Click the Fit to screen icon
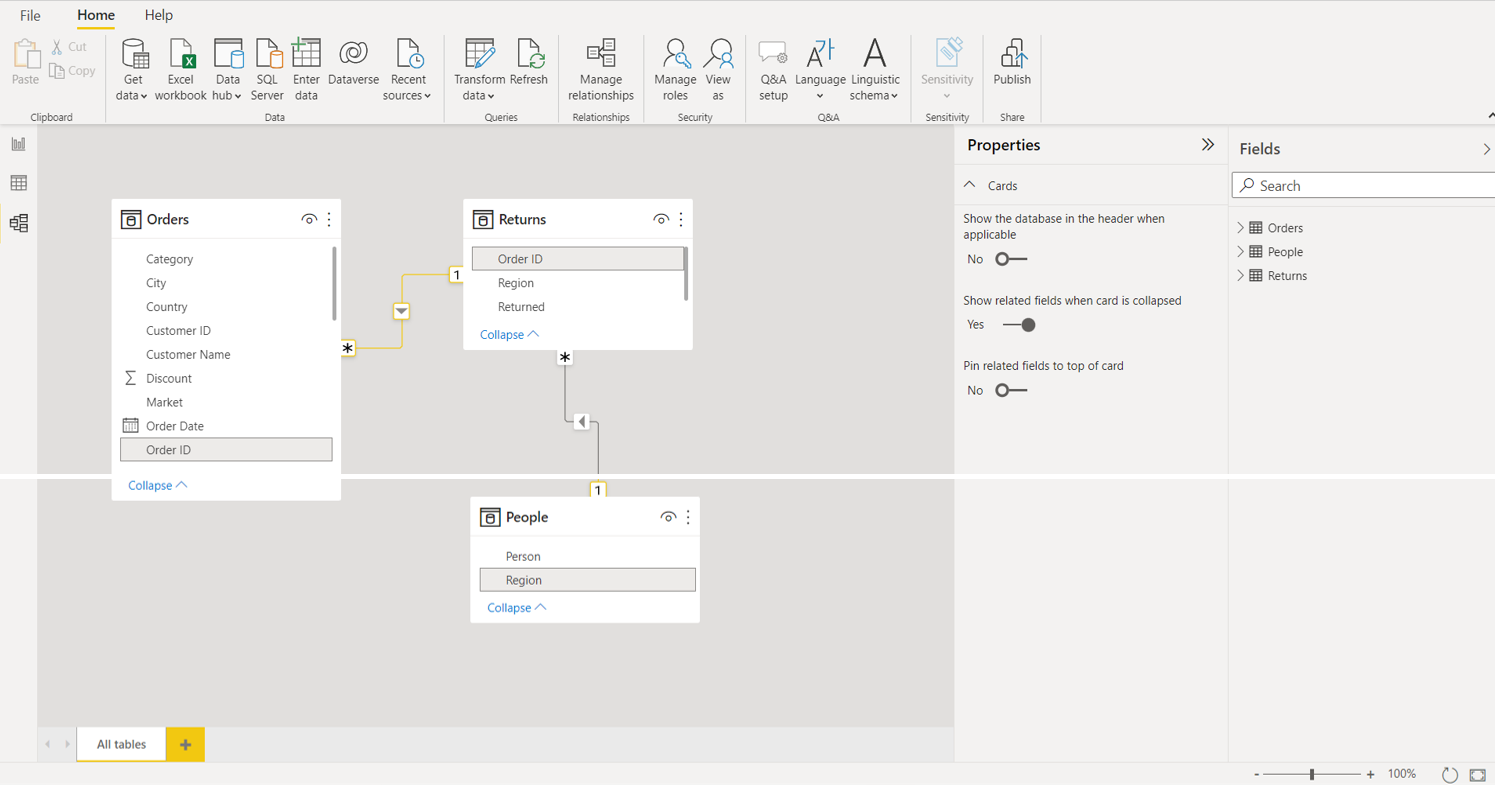 tap(1477, 775)
